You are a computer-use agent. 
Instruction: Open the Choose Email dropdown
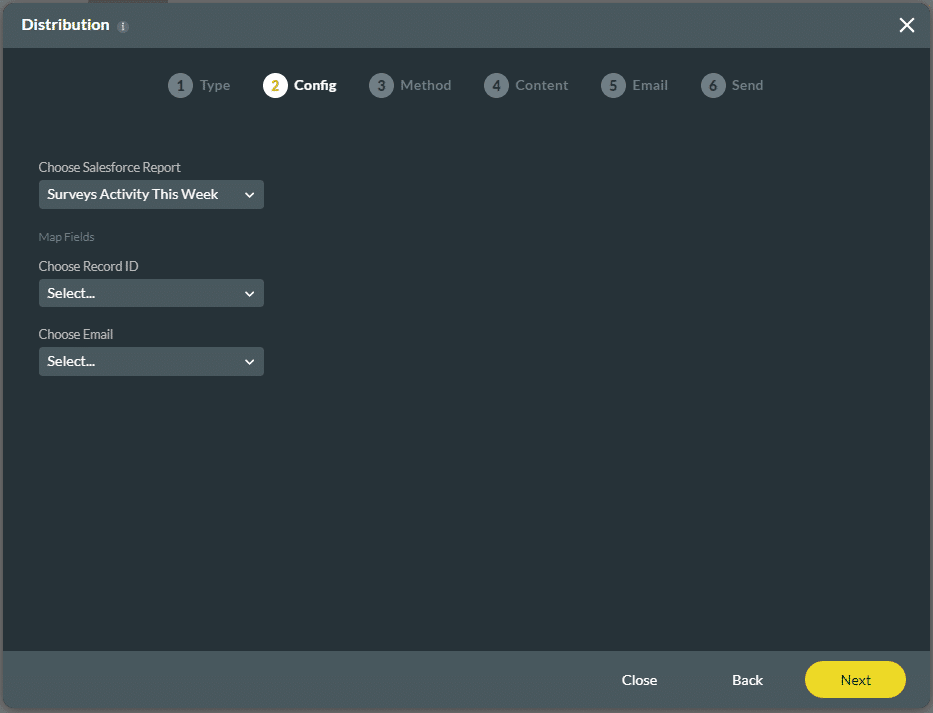tap(151, 362)
